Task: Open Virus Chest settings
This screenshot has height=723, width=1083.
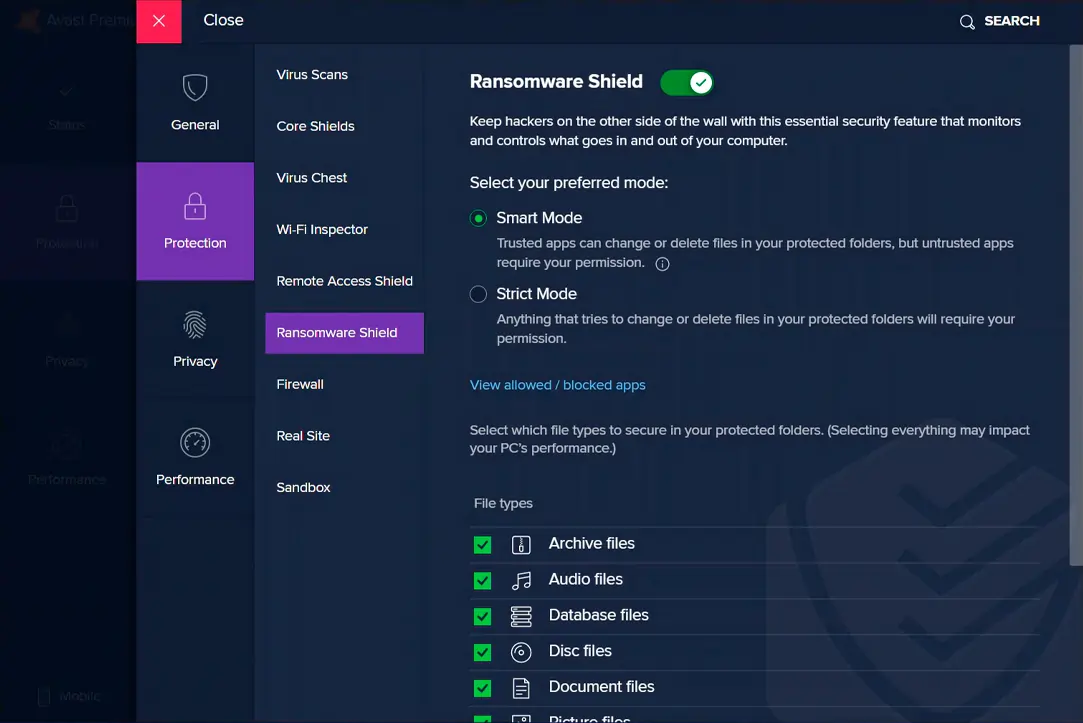Action: pos(312,178)
